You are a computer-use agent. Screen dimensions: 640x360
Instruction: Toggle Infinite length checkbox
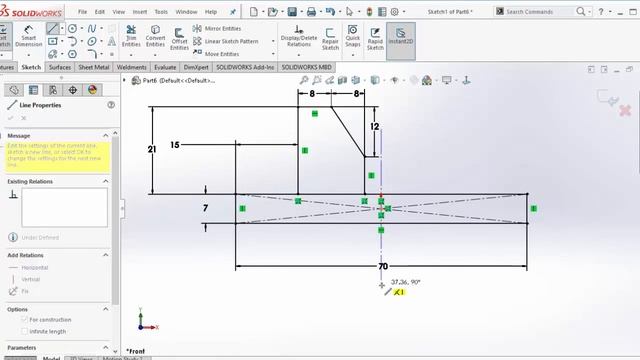[24, 331]
